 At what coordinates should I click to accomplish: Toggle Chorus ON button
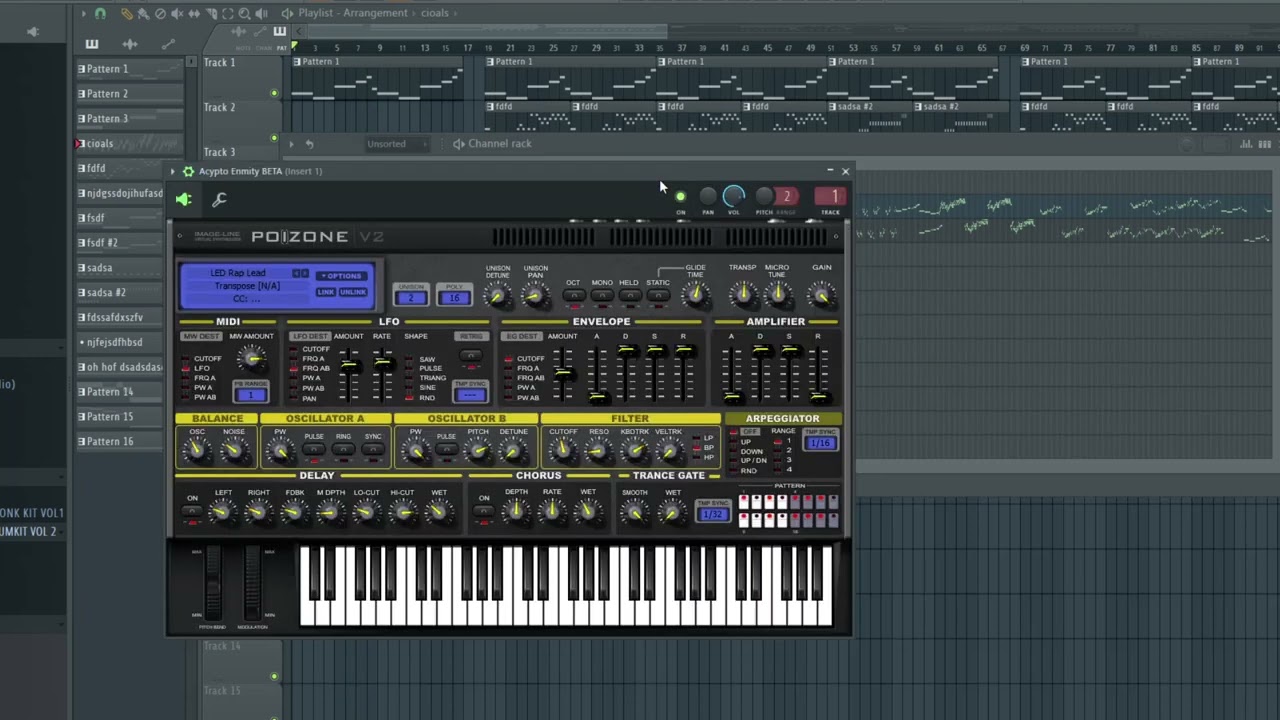click(x=484, y=511)
